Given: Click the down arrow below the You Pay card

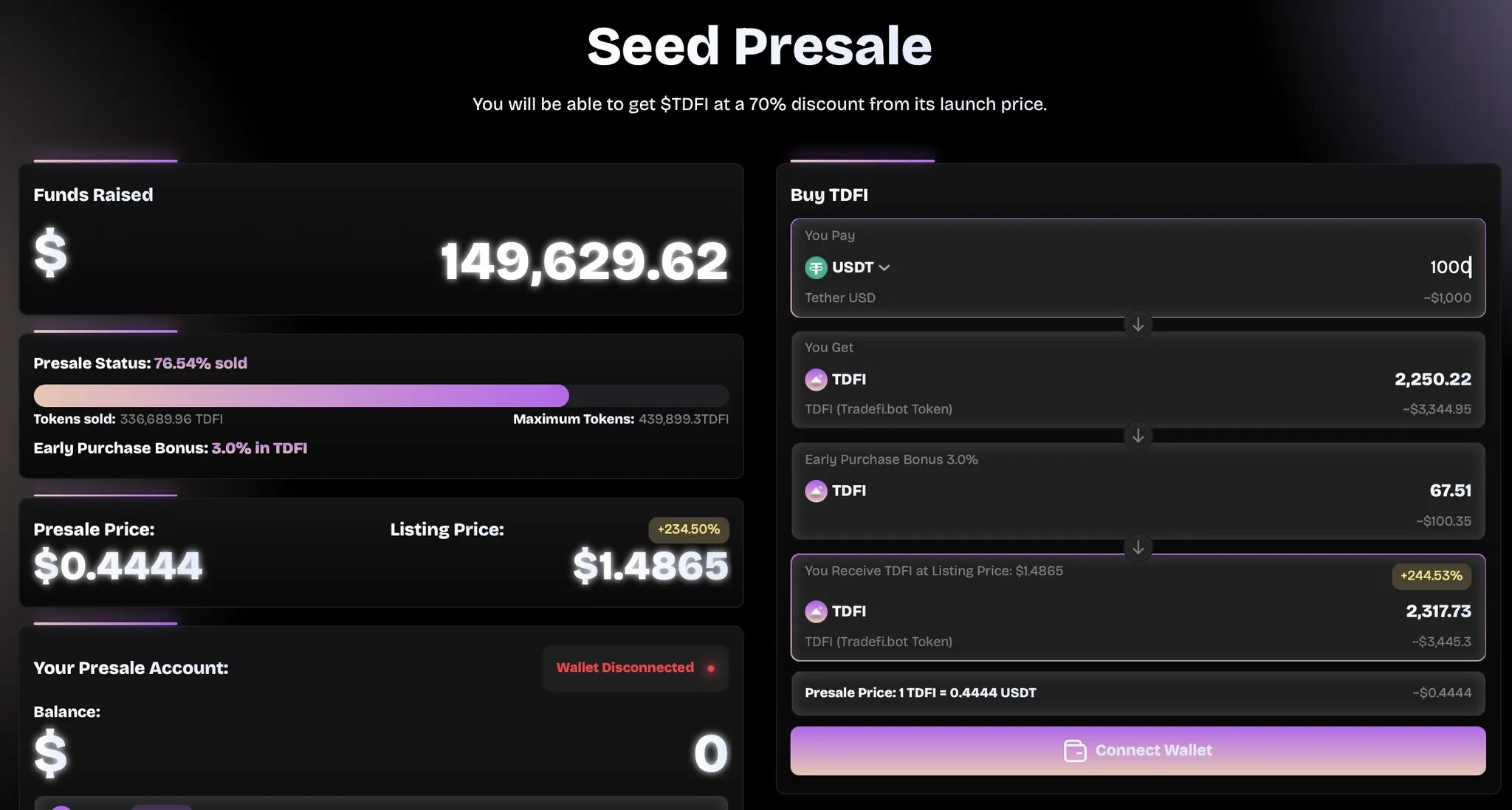Looking at the screenshot, I should coord(1138,324).
